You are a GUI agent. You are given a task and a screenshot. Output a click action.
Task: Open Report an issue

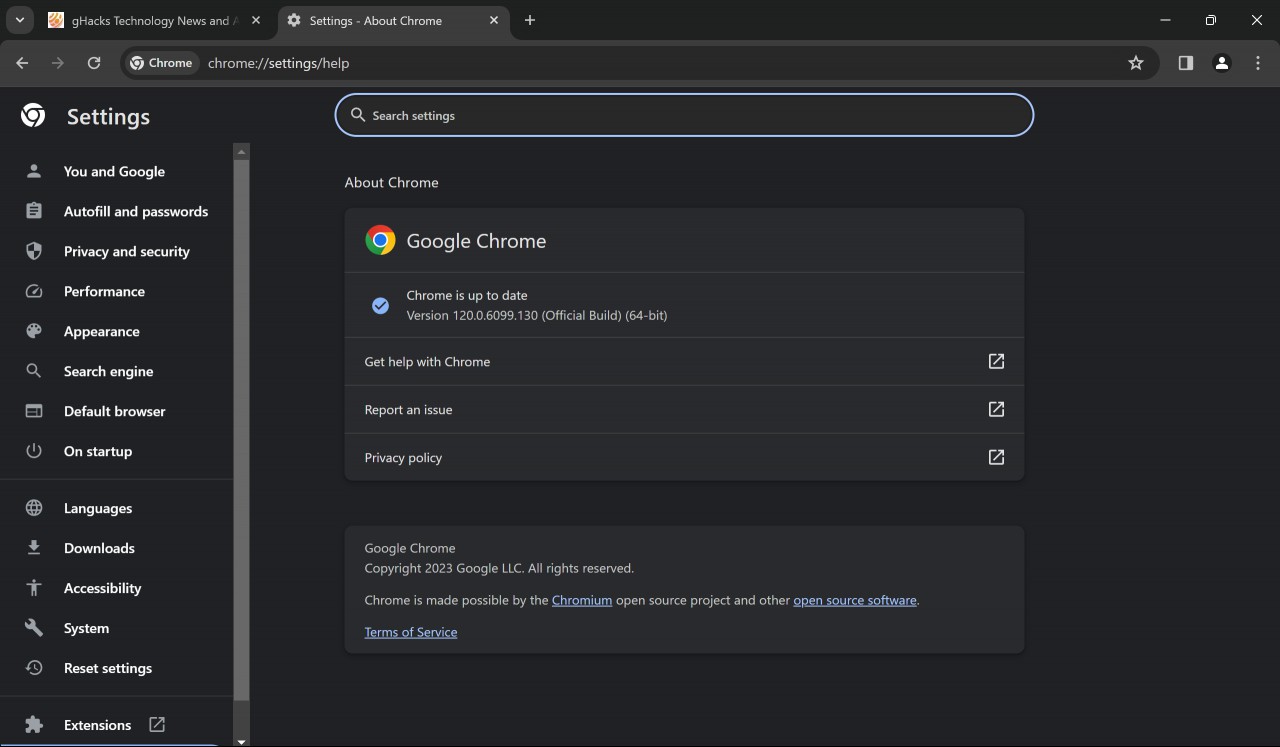(x=684, y=409)
